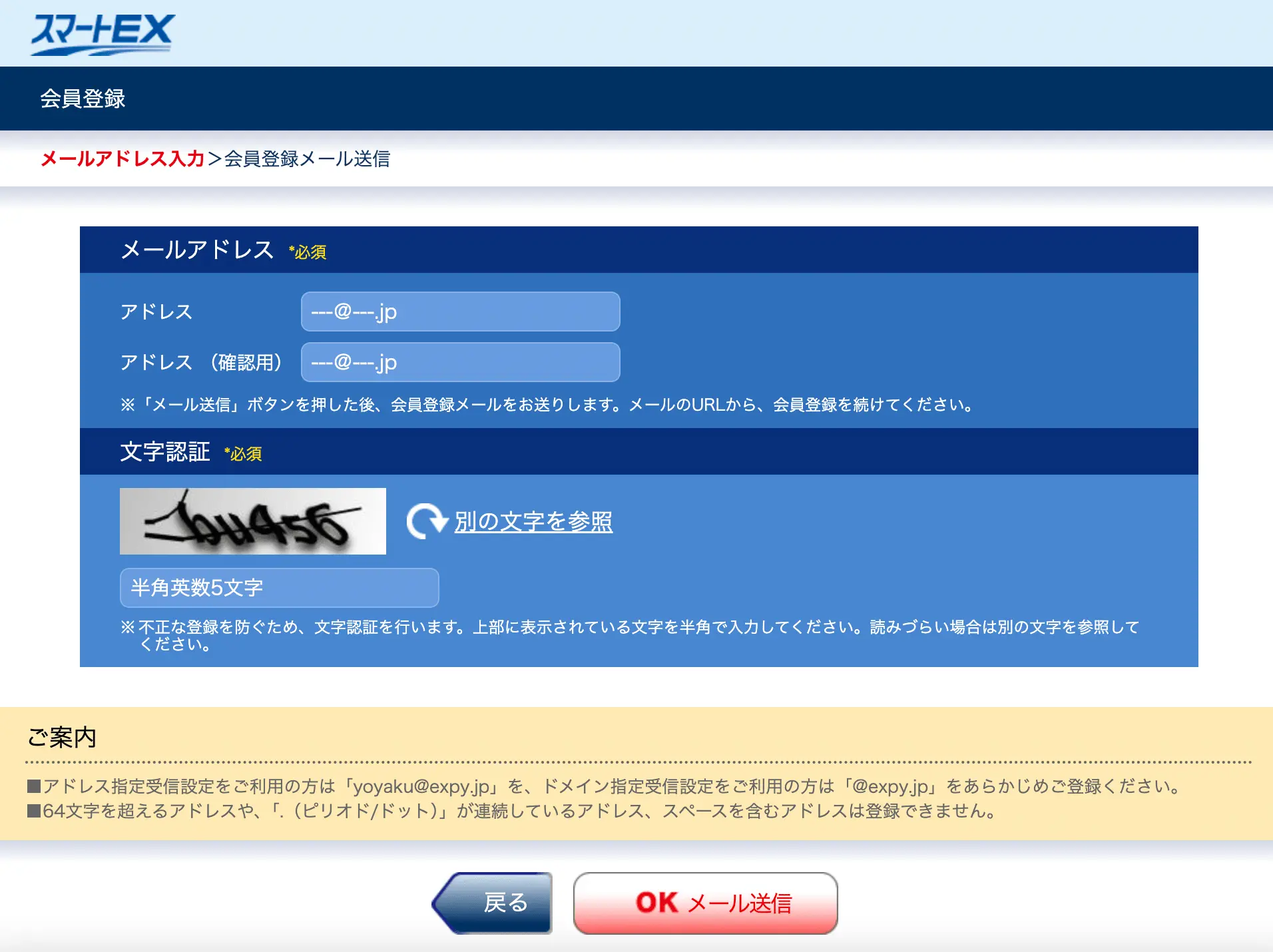This screenshot has height=952, width=1273.
Task: Click the captcha image
Action: click(253, 521)
